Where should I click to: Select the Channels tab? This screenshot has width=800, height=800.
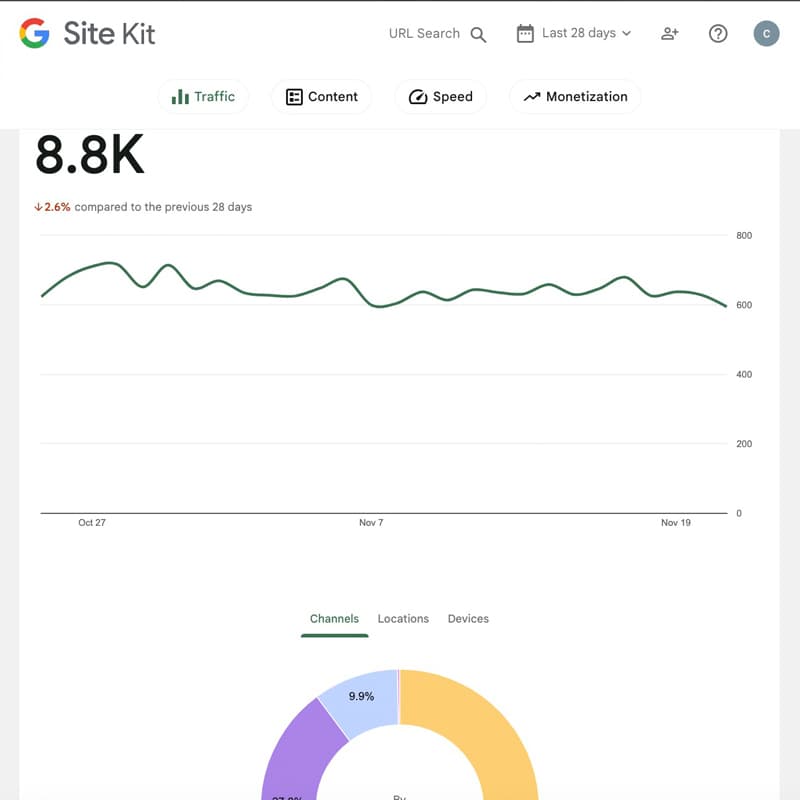tap(334, 619)
